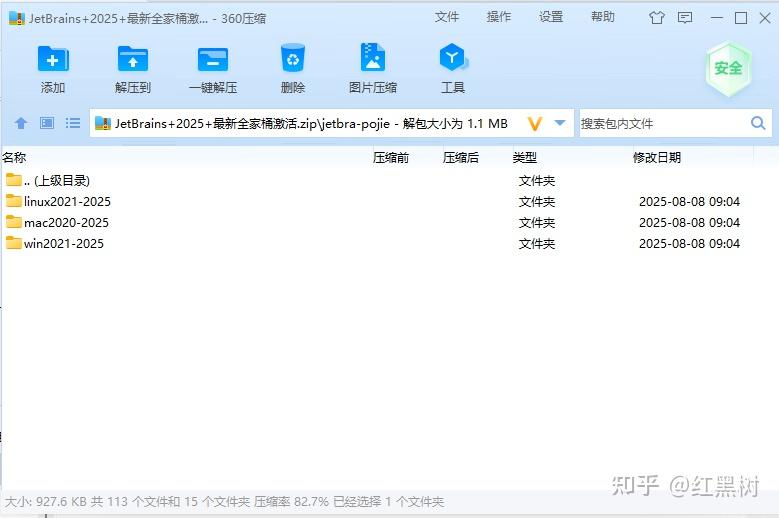The height and width of the screenshot is (518, 779).
Task: Open the 图片压缩 image compression tool
Action: pyautogui.click(x=373, y=58)
